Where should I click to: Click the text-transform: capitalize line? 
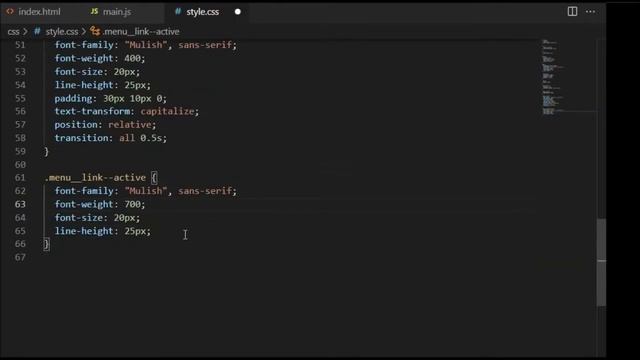[127, 111]
